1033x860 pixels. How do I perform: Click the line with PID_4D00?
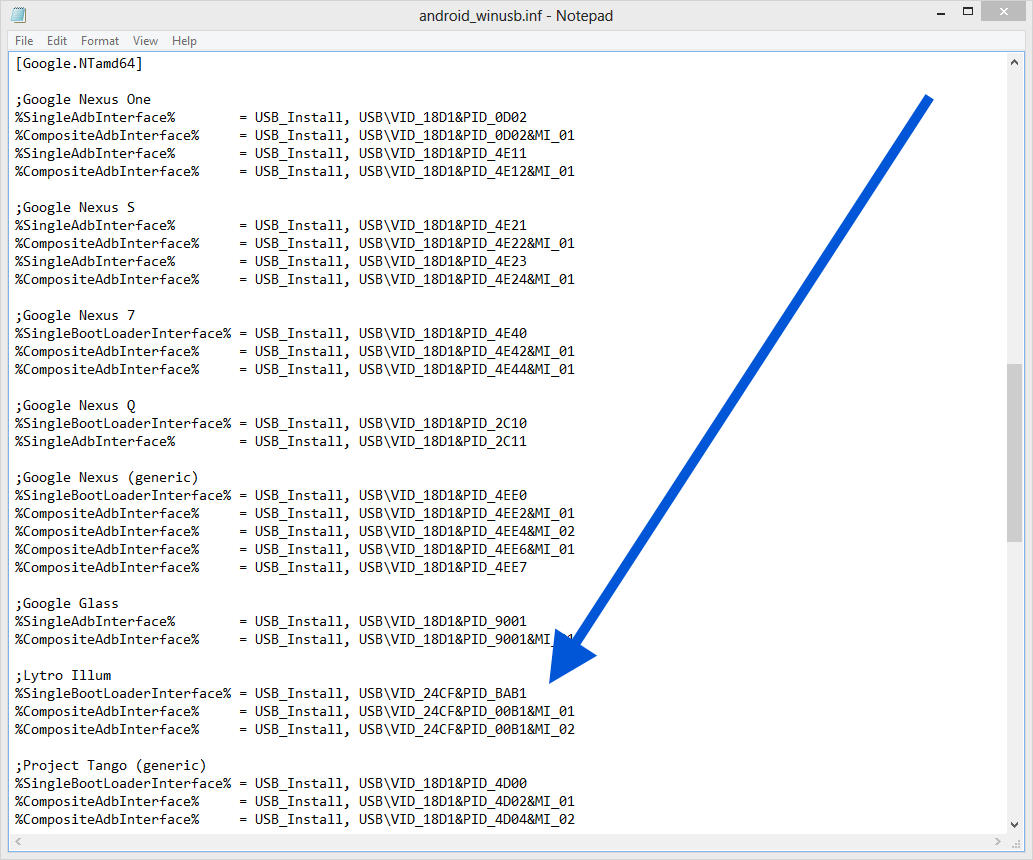click(271, 784)
